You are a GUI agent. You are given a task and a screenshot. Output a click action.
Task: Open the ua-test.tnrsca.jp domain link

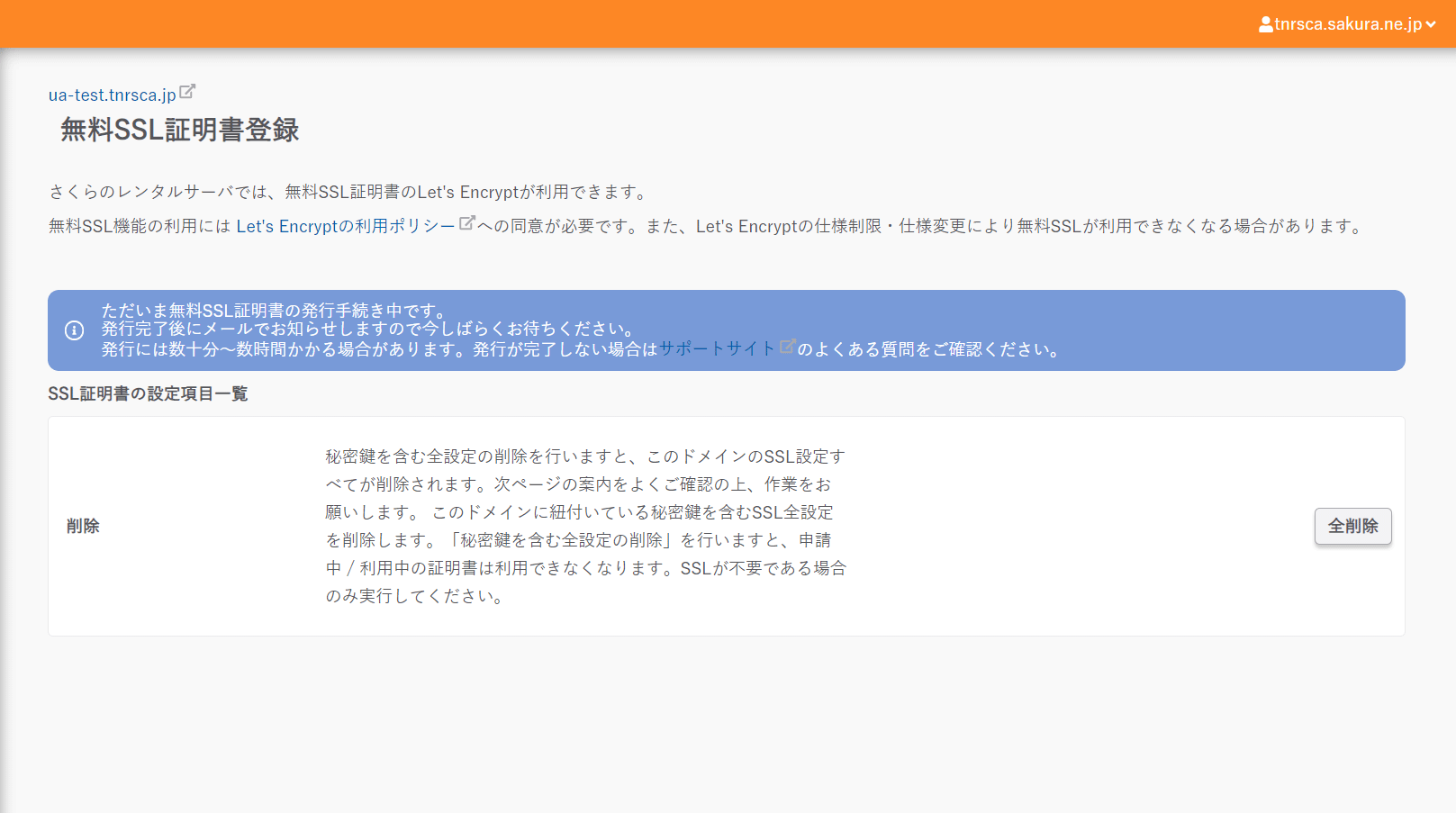click(x=113, y=95)
